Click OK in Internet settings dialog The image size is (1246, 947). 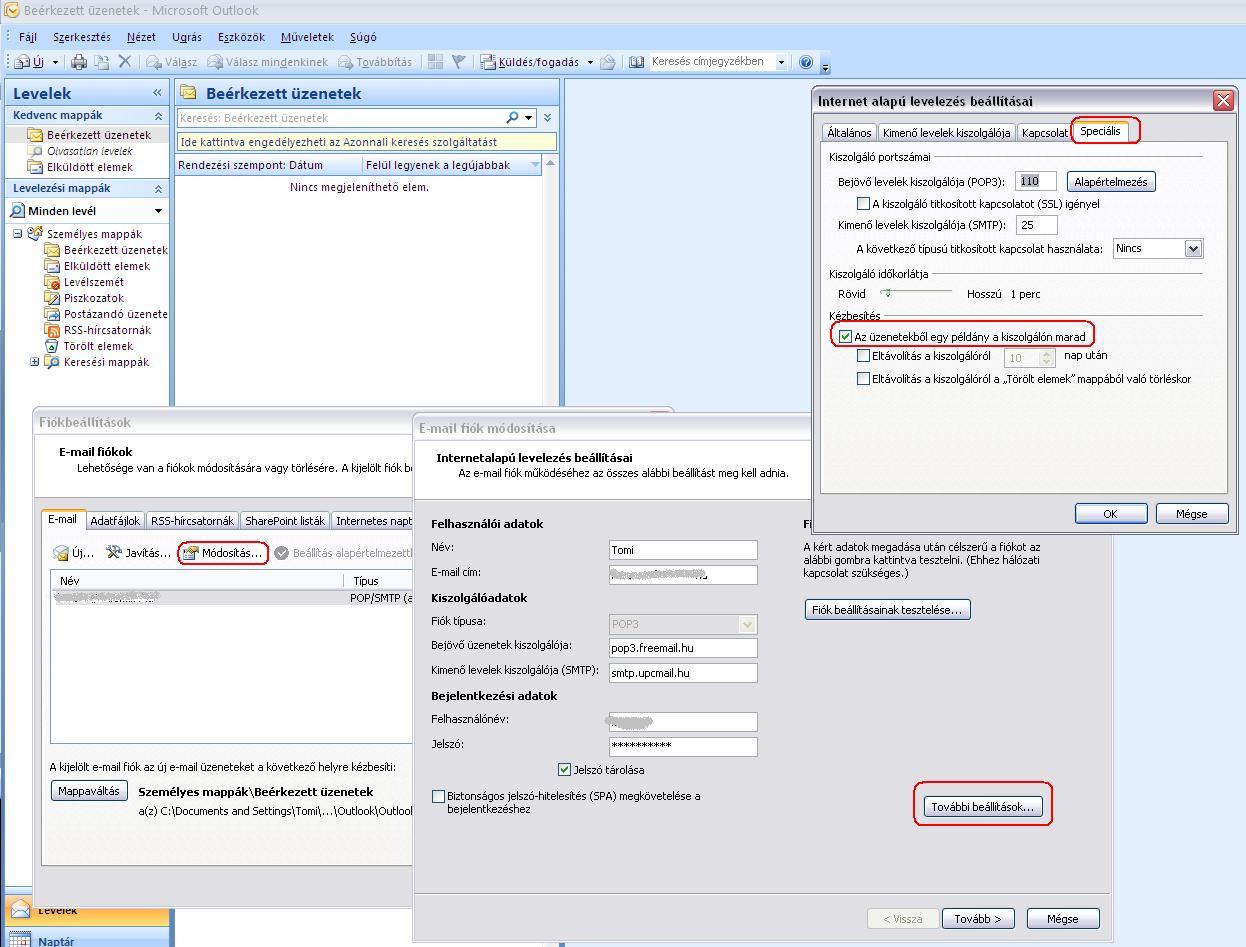click(1111, 513)
